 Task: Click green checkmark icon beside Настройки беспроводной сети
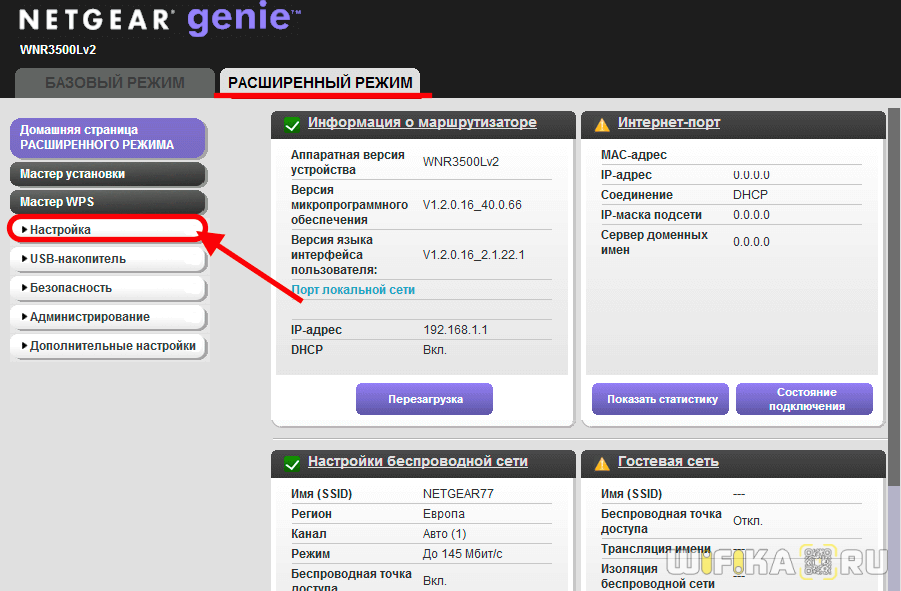click(292, 464)
